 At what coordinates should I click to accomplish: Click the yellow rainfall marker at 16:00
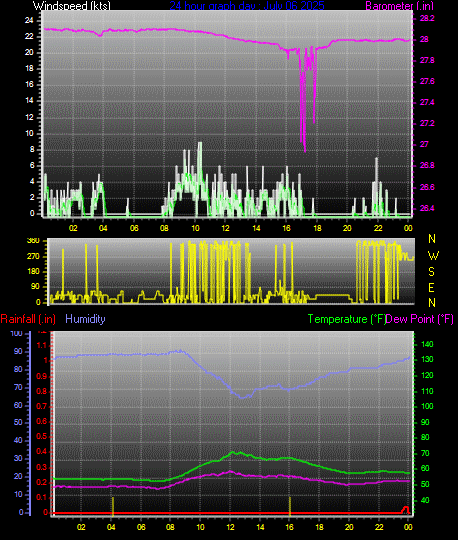click(290, 506)
